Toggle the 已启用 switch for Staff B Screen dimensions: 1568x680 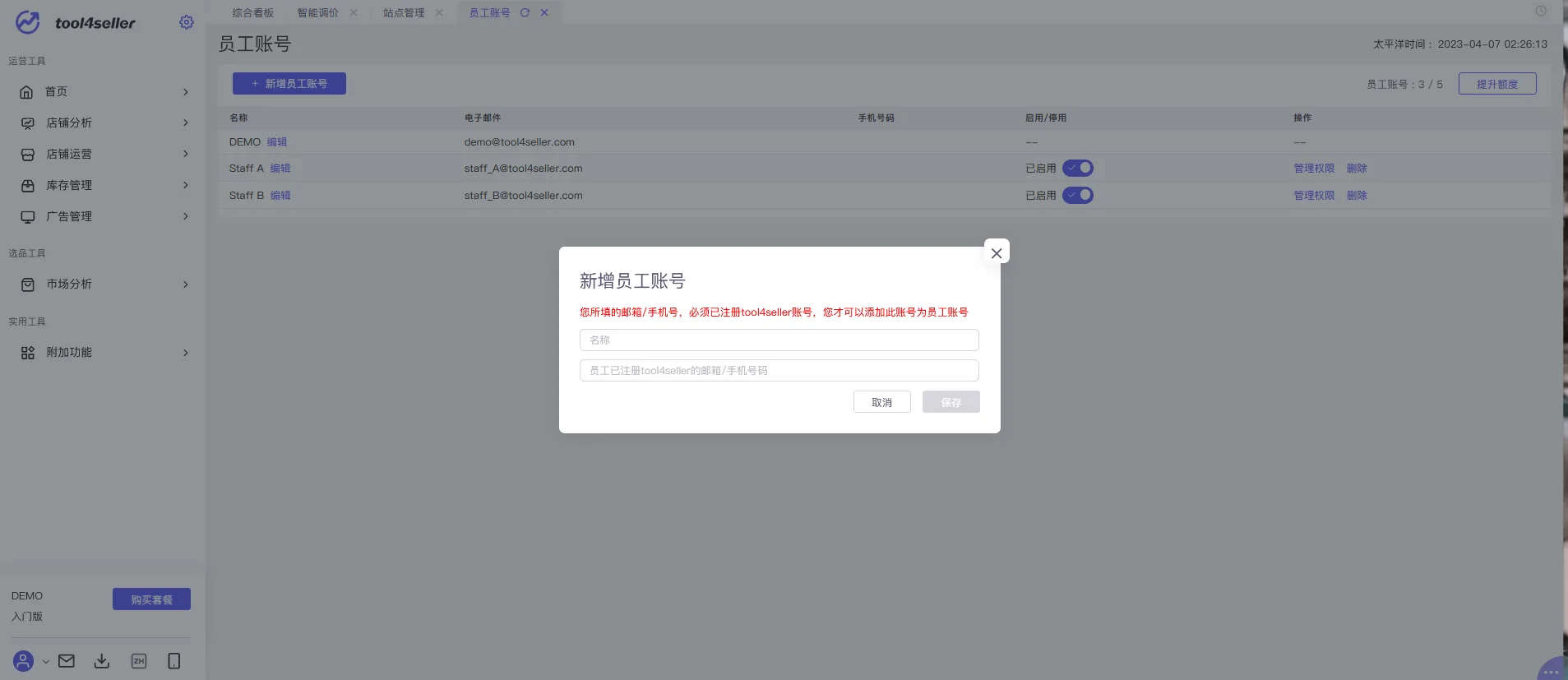1078,195
